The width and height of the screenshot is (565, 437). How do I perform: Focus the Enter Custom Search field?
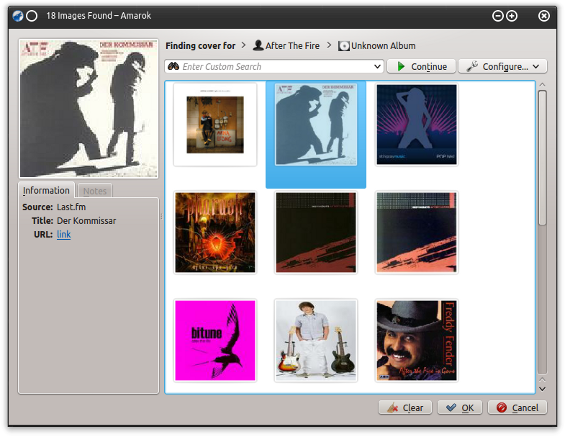pos(274,67)
